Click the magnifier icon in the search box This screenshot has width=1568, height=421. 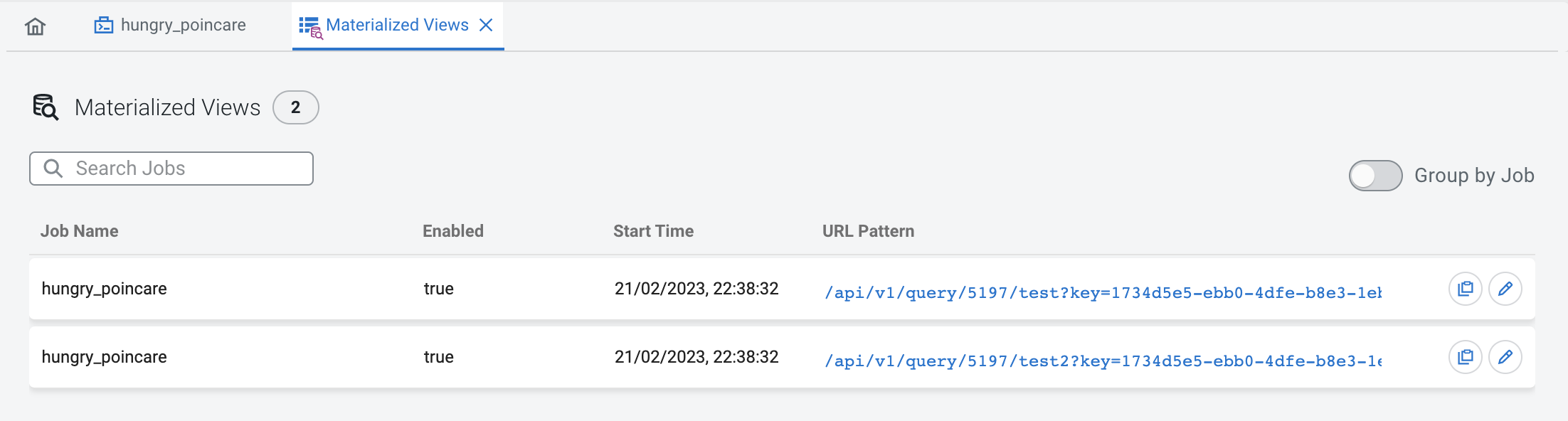tap(53, 169)
